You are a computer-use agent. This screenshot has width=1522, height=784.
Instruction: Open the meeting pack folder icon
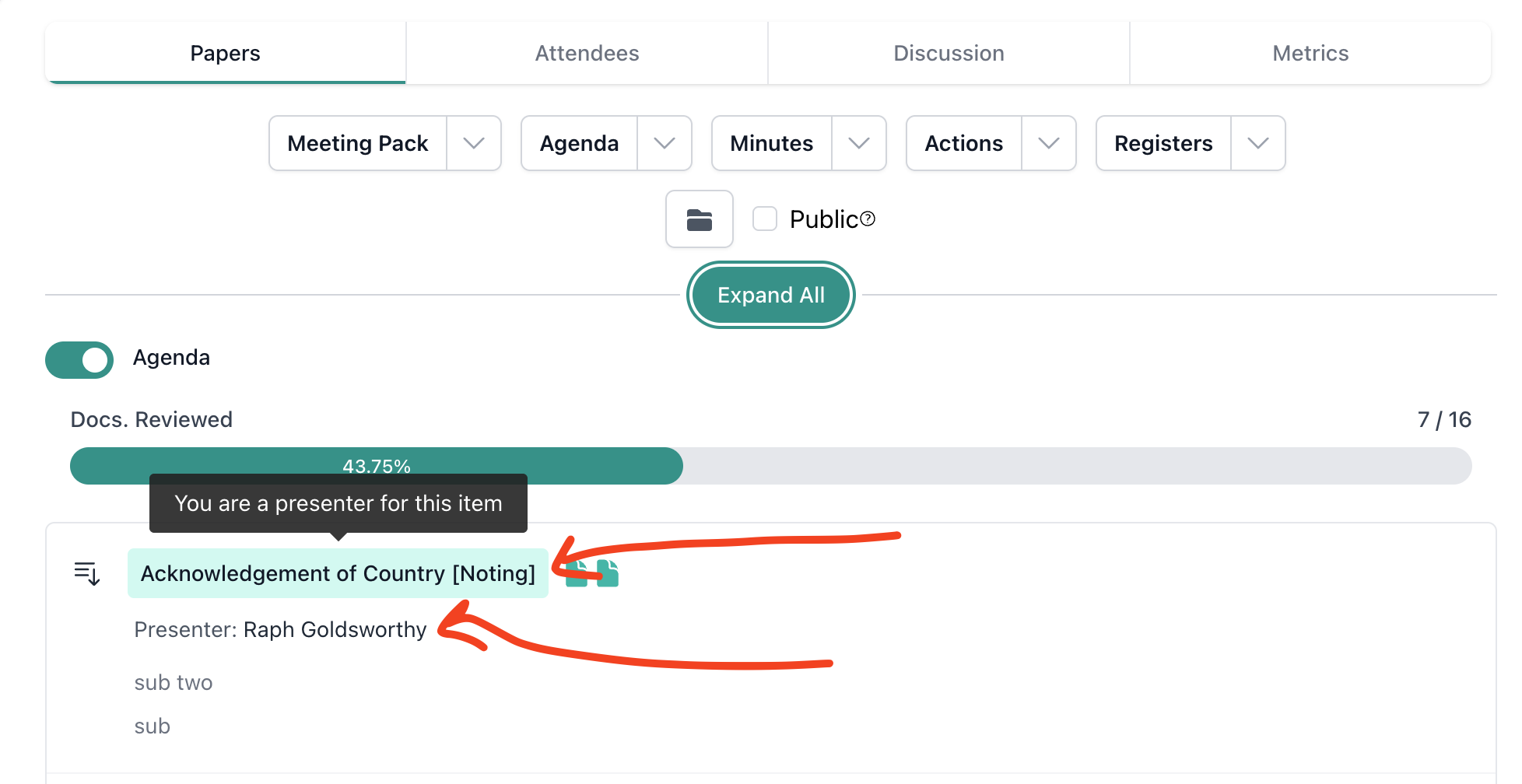(x=699, y=219)
